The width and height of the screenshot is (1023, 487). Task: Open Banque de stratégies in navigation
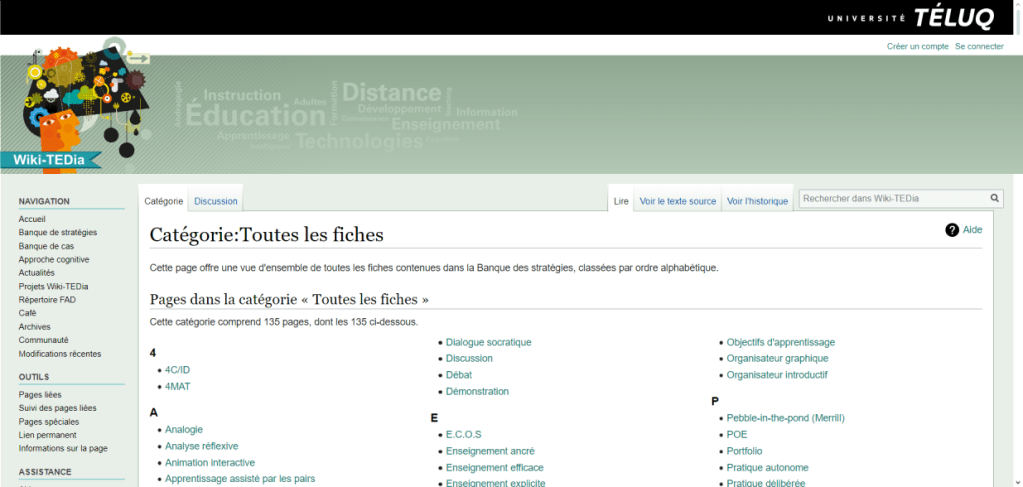pos(58,232)
